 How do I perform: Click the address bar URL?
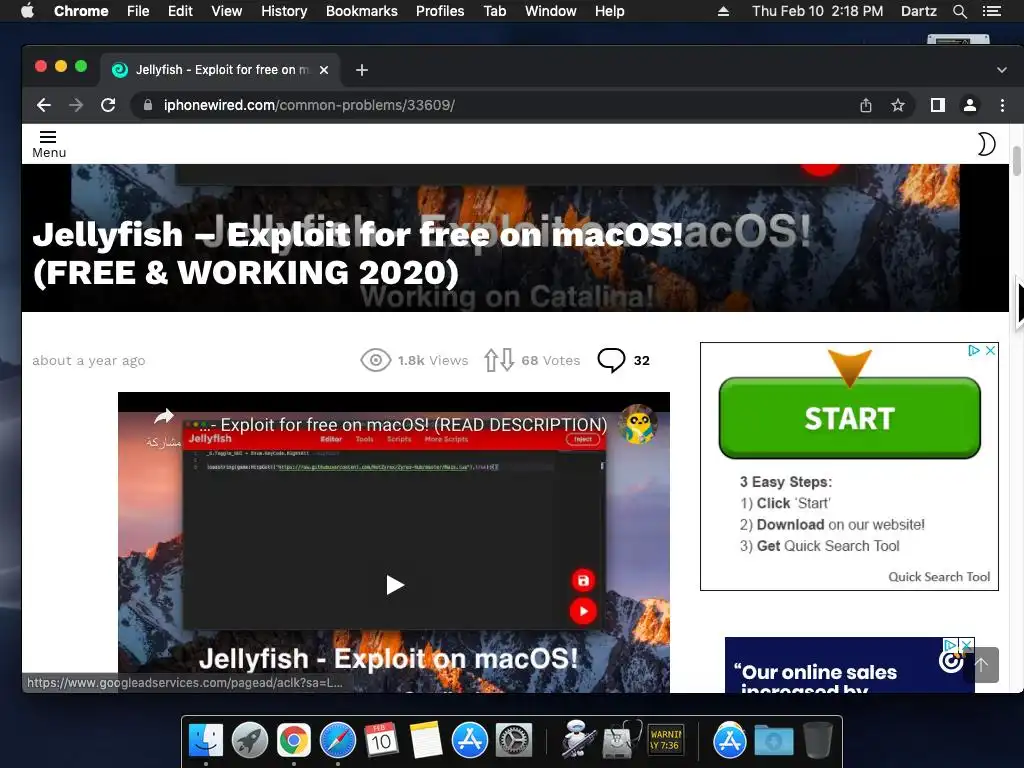[x=309, y=105]
